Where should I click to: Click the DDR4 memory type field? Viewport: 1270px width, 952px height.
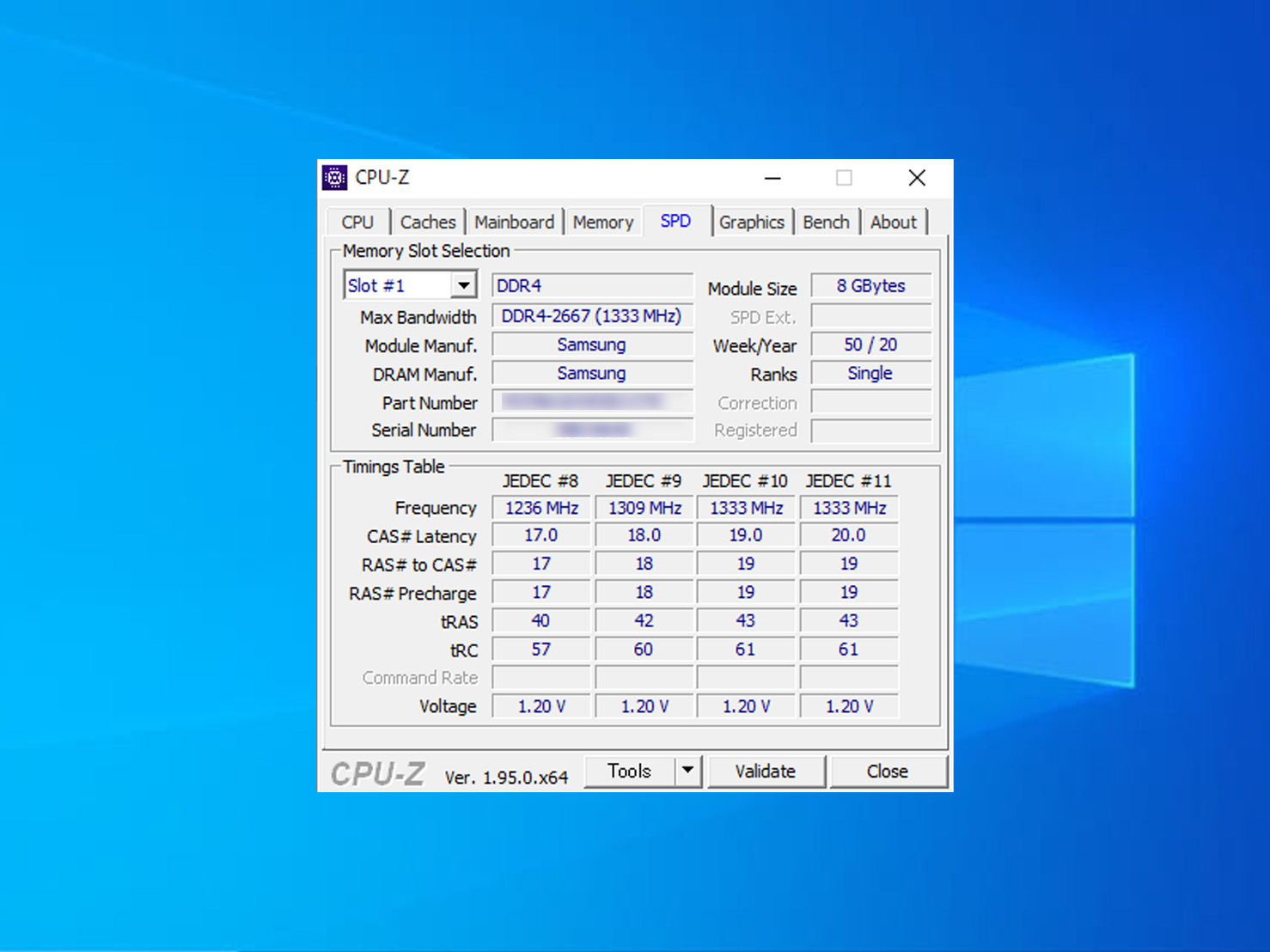coord(592,285)
